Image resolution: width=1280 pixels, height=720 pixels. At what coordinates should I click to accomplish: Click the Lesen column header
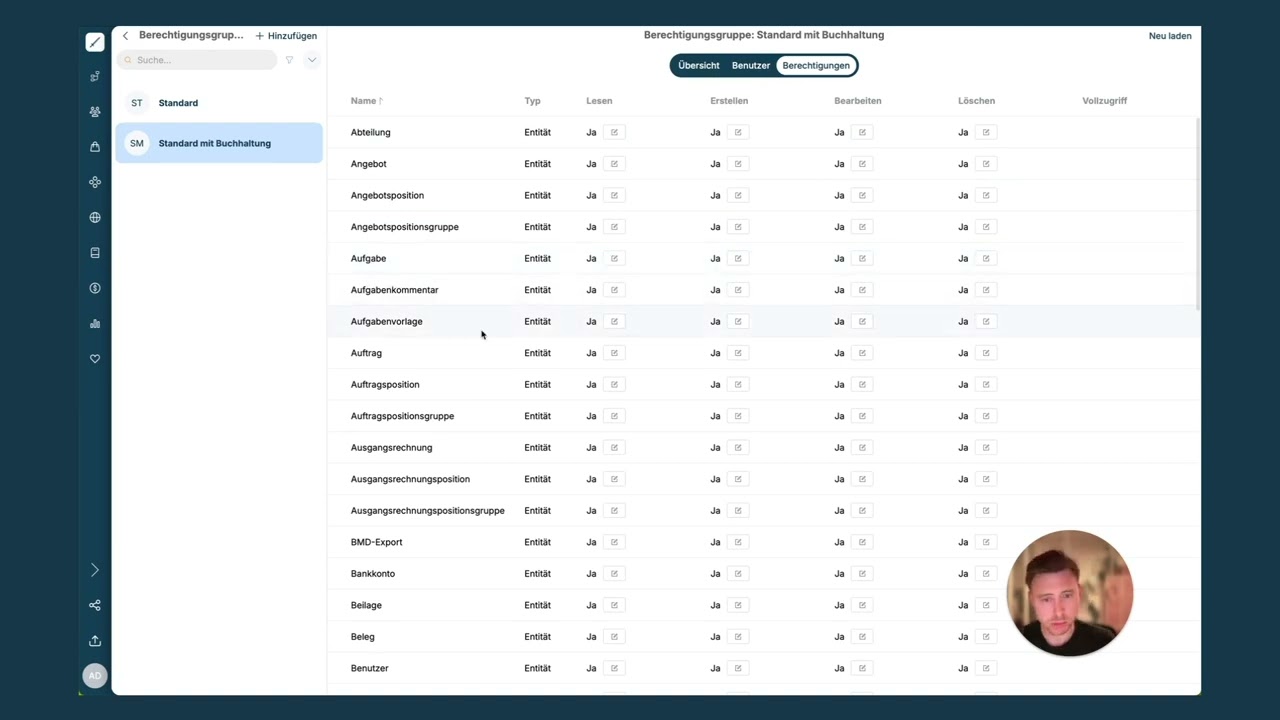pyautogui.click(x=599, y=101)
